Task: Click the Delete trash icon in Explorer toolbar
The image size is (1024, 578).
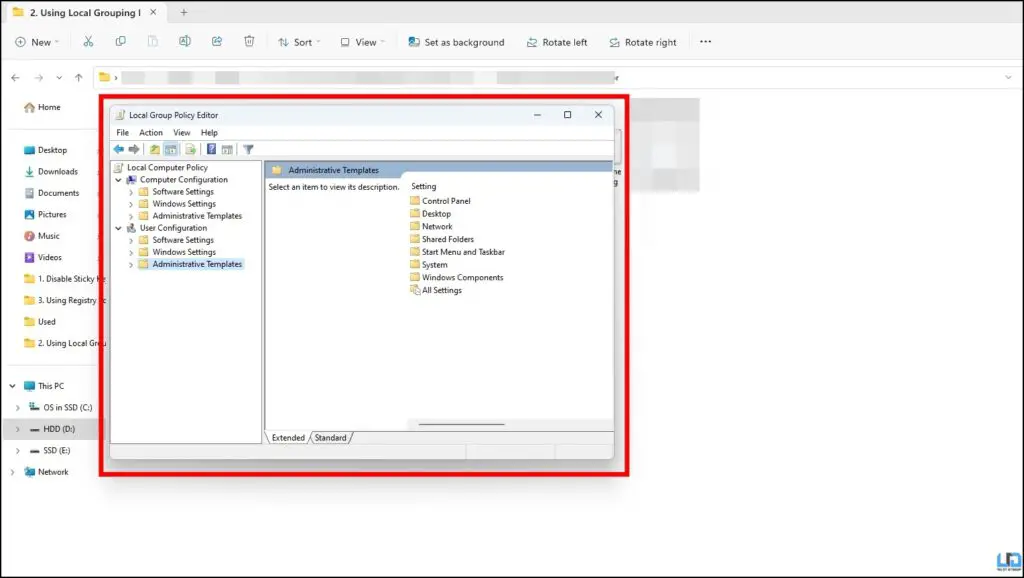Action: [249, 42]
